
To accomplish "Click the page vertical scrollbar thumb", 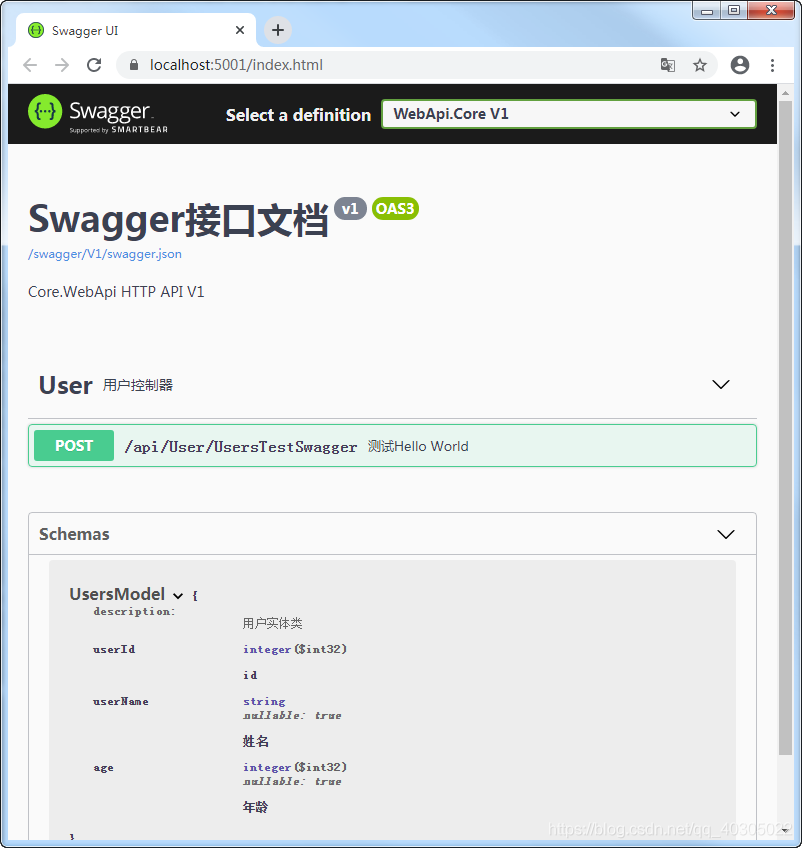I will coord(785,427).
